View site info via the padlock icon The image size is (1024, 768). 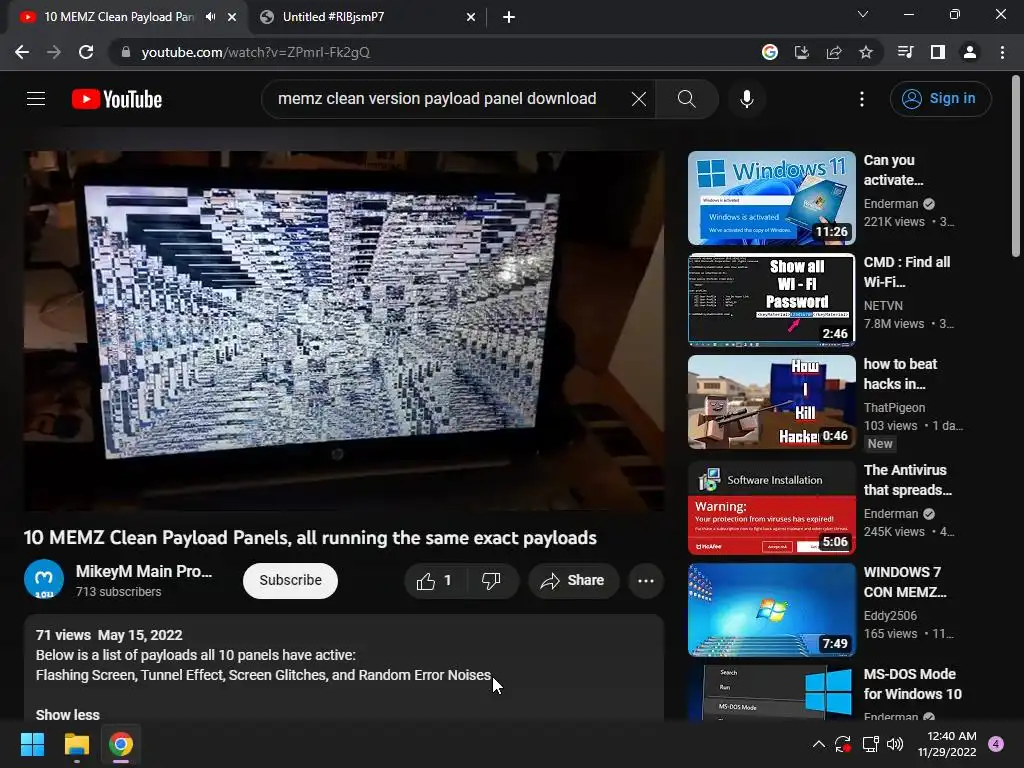click(x=126, y=52)
